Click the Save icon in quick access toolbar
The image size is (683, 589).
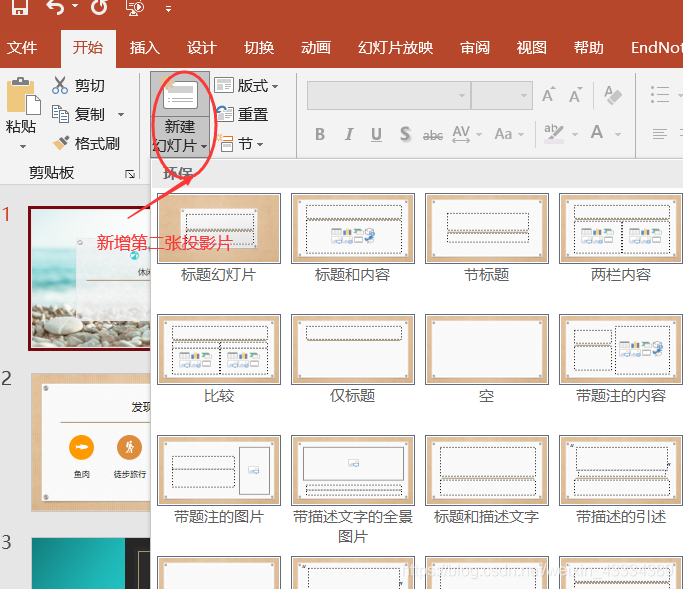click(20, 7)
